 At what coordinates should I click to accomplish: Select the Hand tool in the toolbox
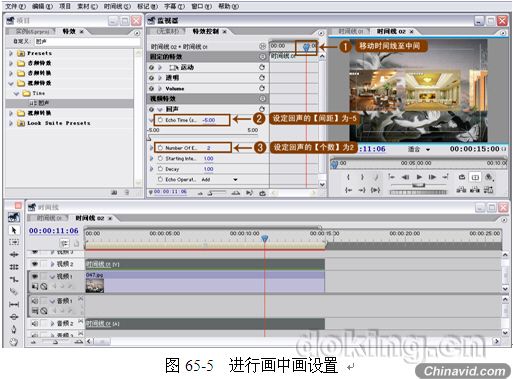(x=14, y=342)
